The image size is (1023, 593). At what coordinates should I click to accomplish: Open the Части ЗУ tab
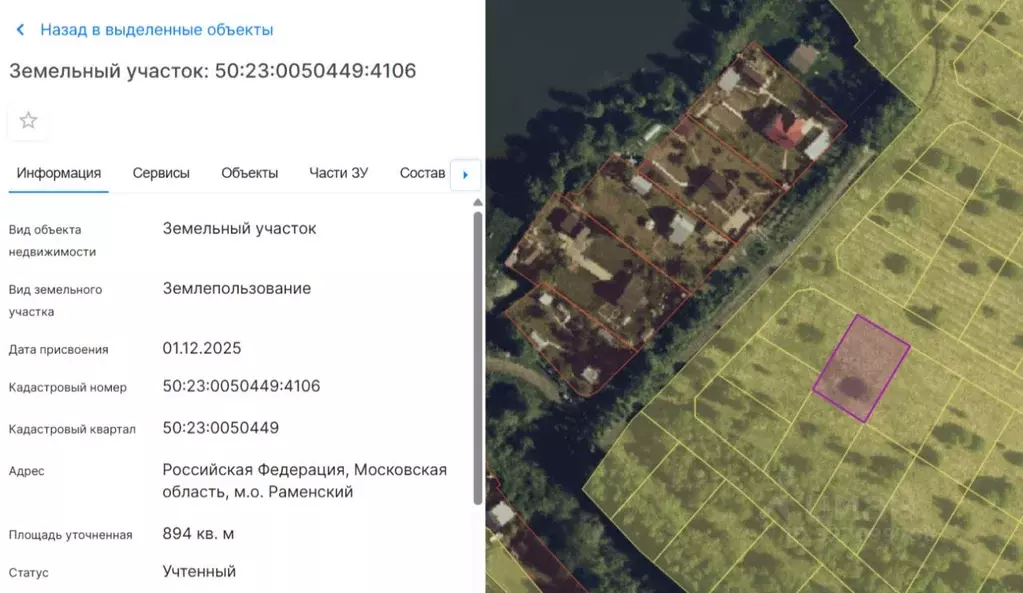tap(339, 172)
